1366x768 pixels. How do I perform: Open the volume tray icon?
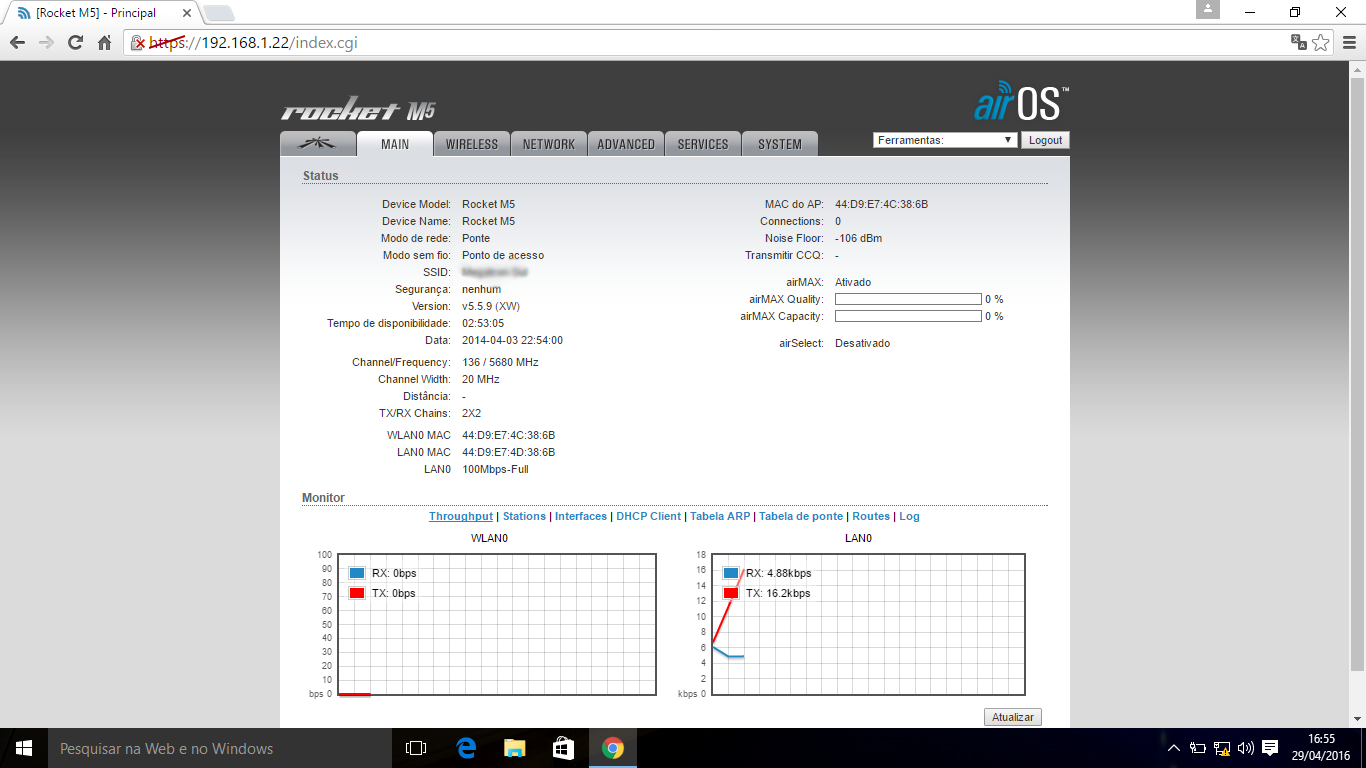click(x=1246, y=748)
